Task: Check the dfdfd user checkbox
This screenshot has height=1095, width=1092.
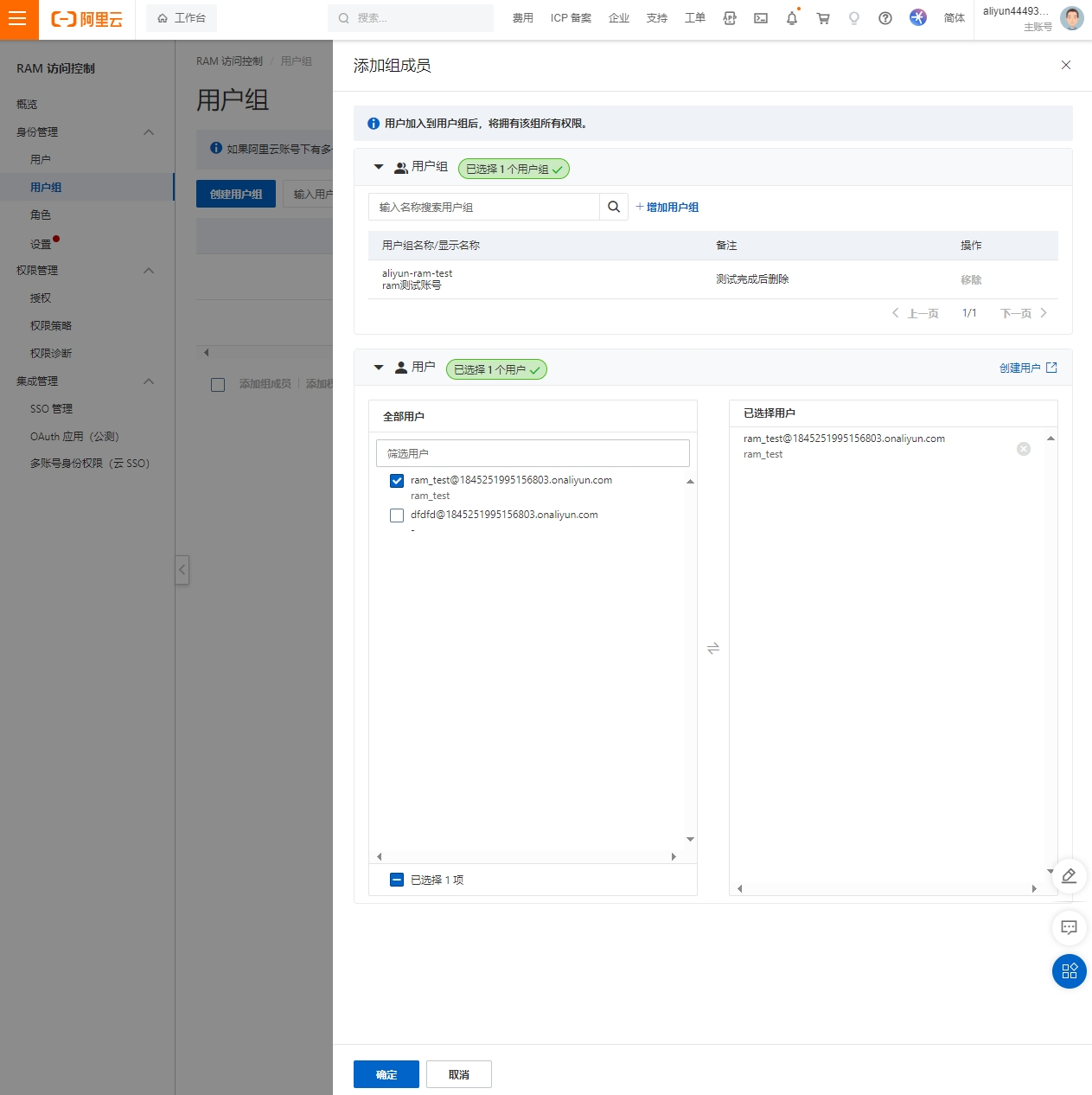Action: pos(397,515)
